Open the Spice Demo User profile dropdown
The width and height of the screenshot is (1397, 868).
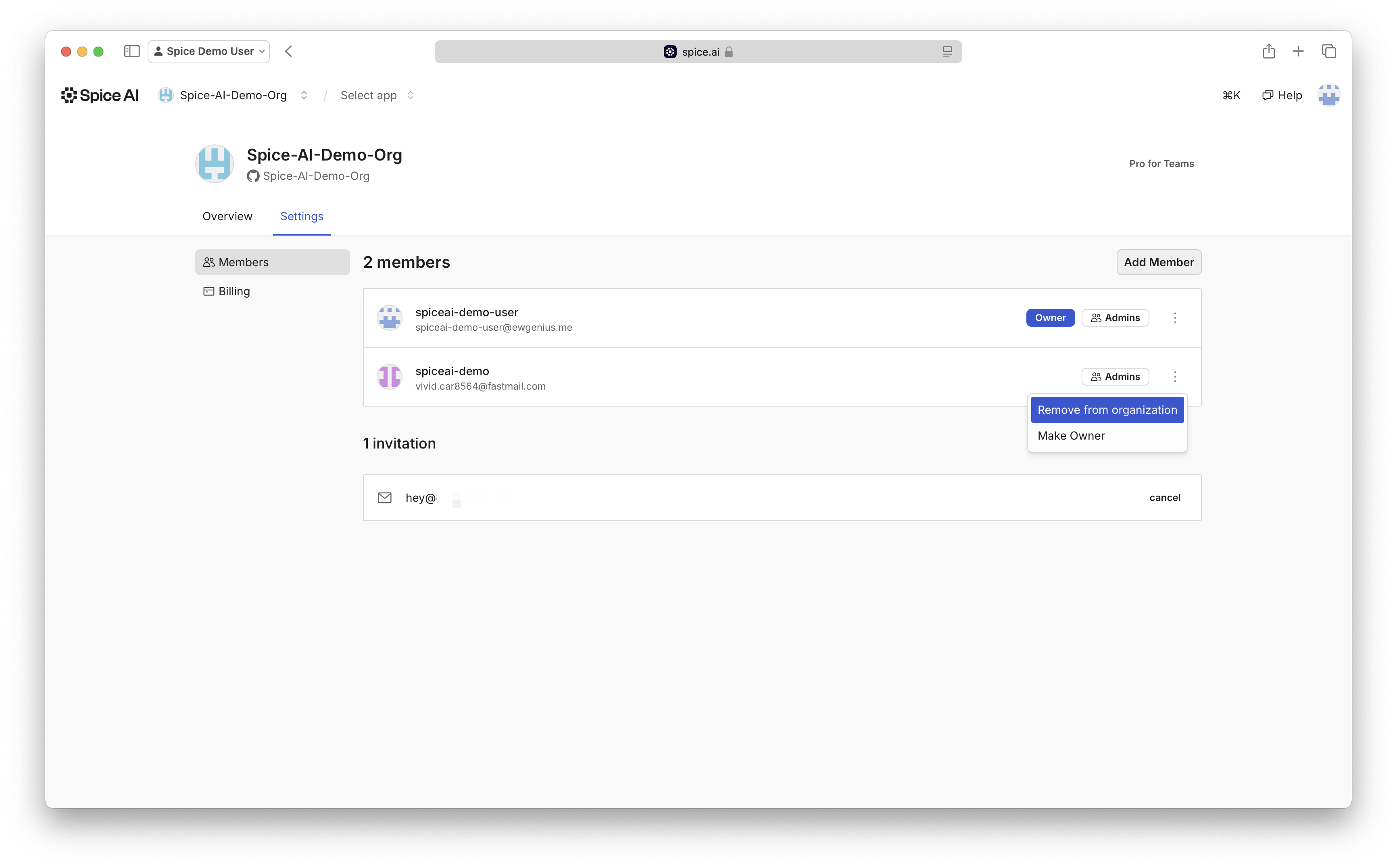coord(209,51)
